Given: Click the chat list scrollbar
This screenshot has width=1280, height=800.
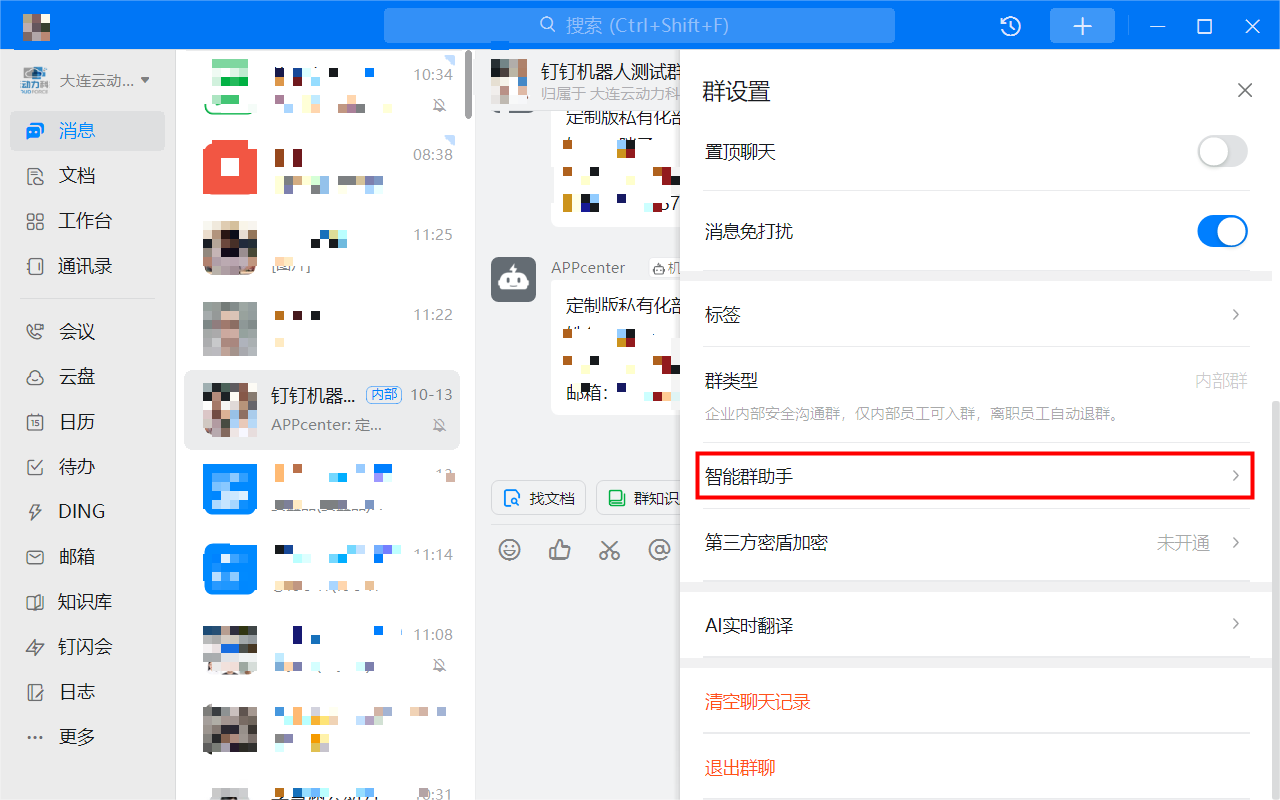Looking at the screenshot, I should [468, 86].
